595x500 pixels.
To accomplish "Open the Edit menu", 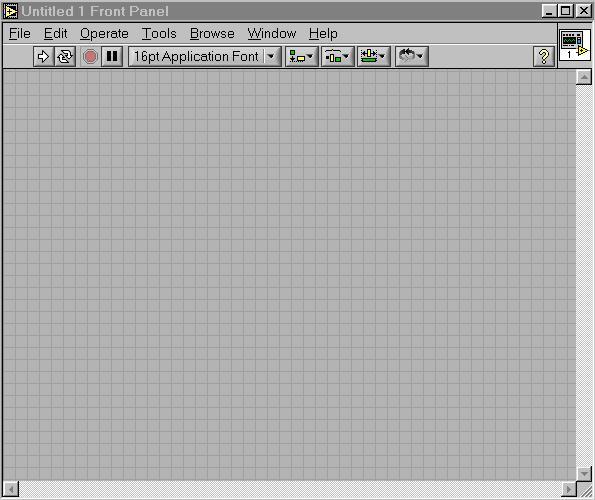I will point(55,33).
